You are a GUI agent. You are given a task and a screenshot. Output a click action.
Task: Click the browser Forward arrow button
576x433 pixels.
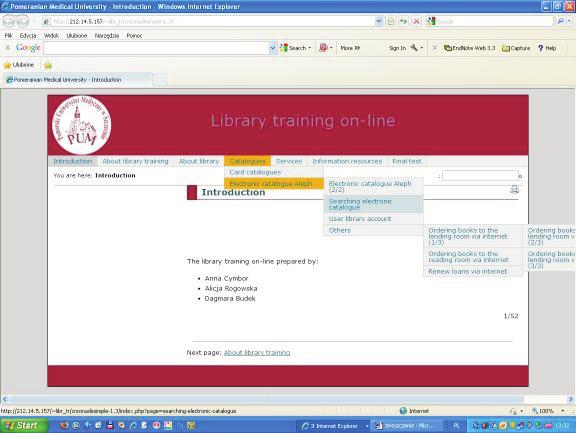point(22,21)
